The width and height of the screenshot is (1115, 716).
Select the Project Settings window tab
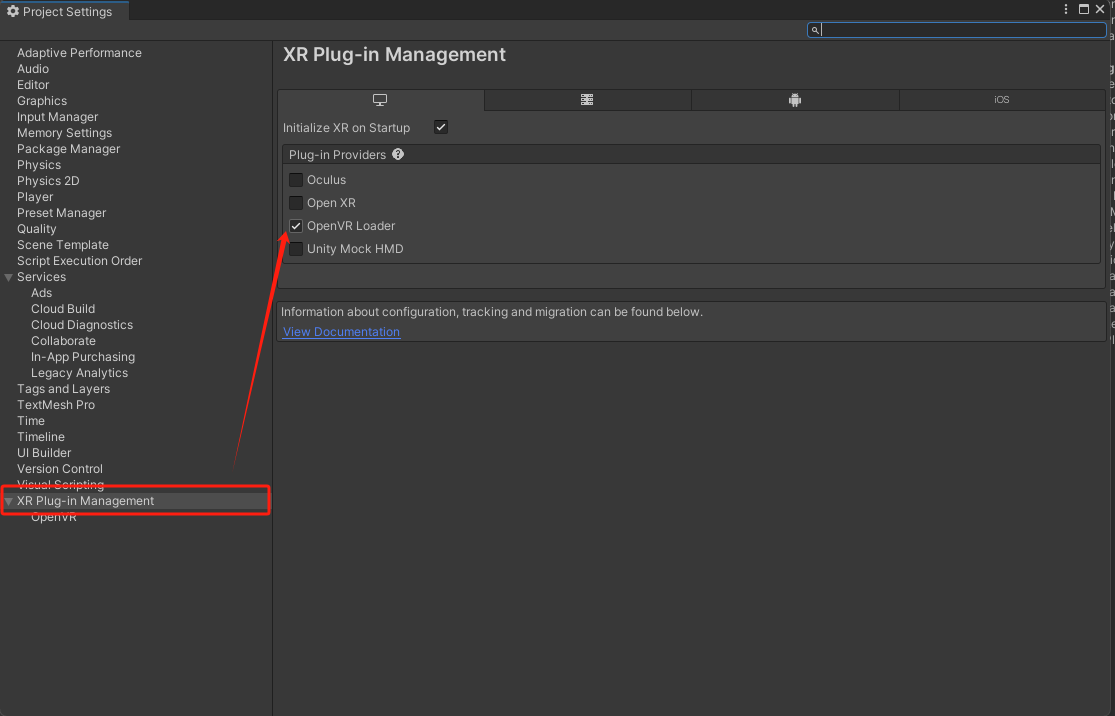[x=60, y=11]
